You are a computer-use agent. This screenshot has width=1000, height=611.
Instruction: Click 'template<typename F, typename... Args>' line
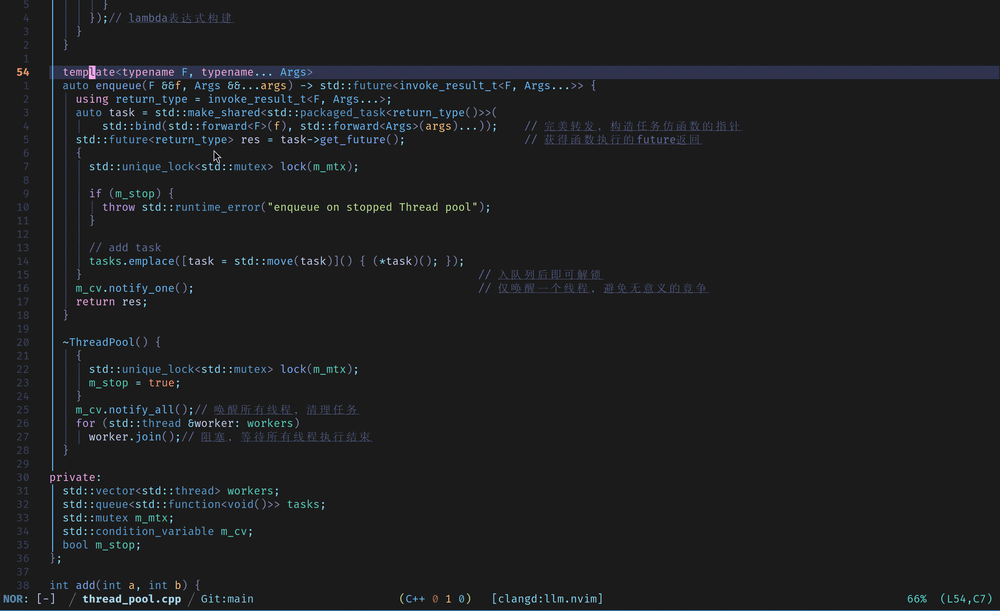[188, 72]
